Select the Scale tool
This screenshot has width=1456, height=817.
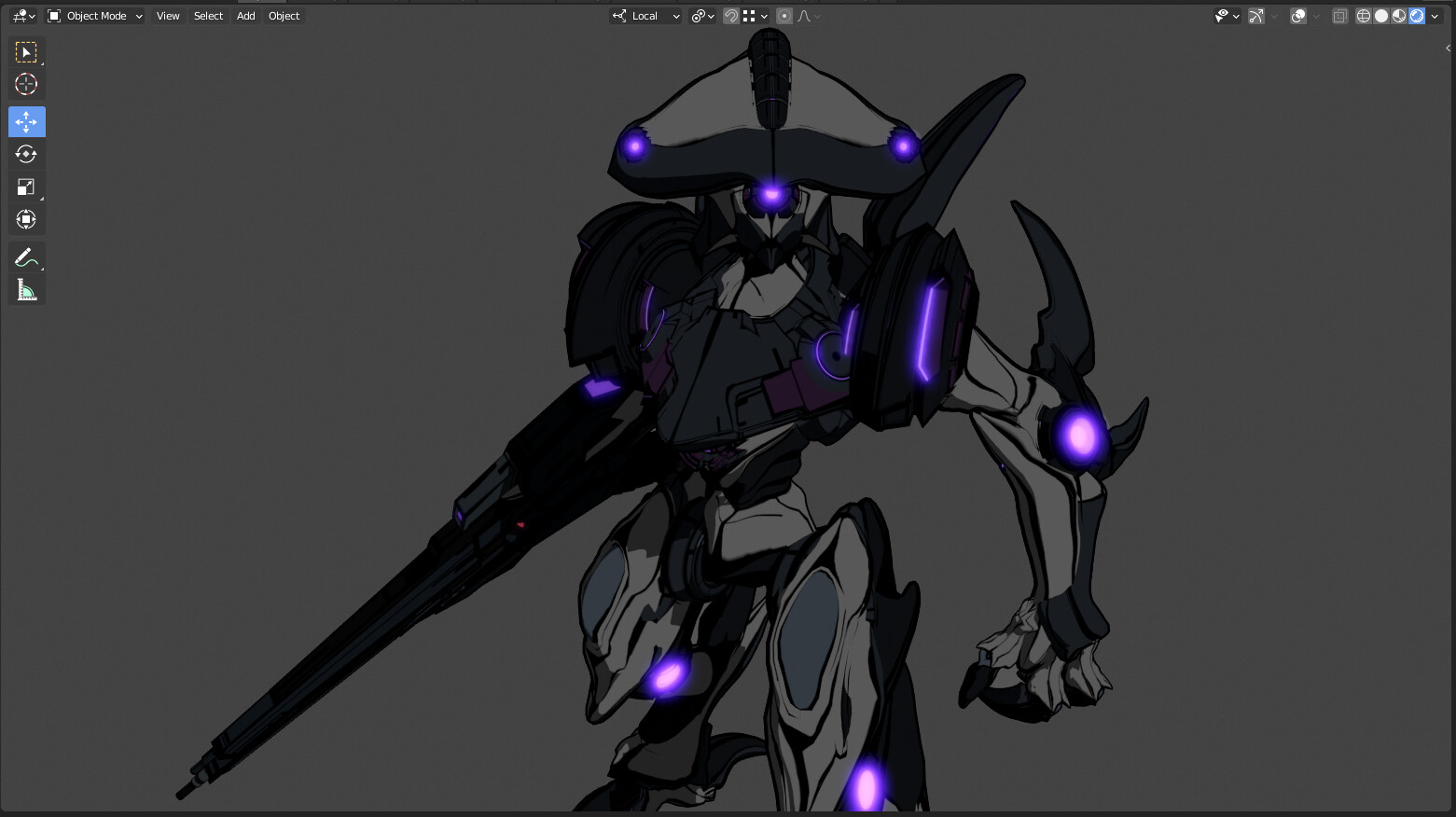[26, 187]
